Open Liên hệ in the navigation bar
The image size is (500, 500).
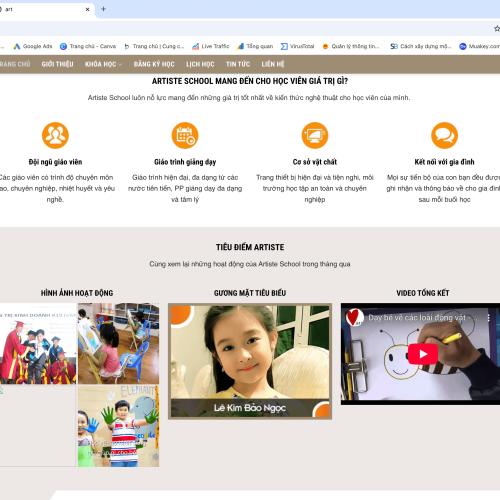click(273, 64)
